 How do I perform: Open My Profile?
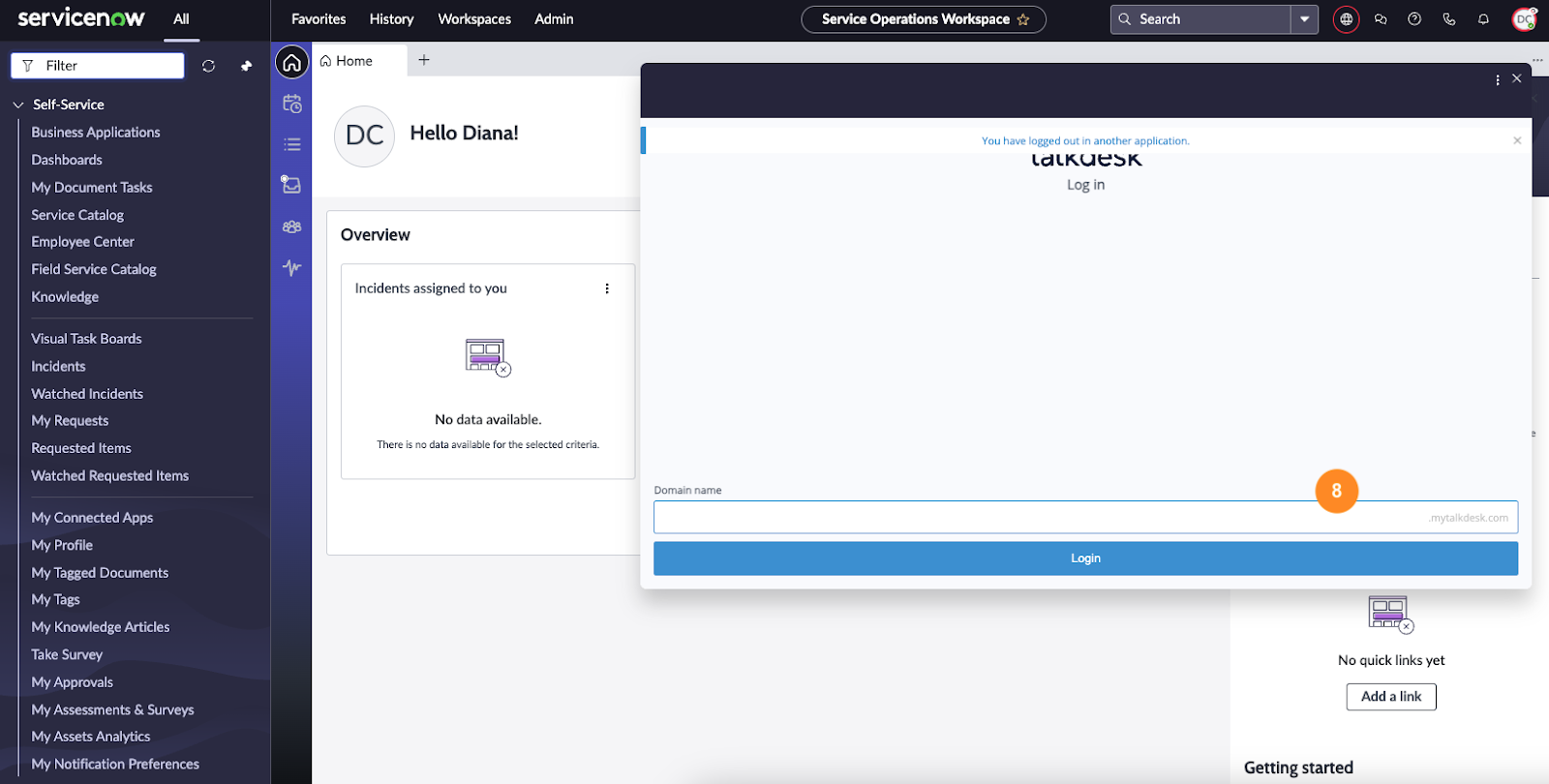click(x=62, y=546)
